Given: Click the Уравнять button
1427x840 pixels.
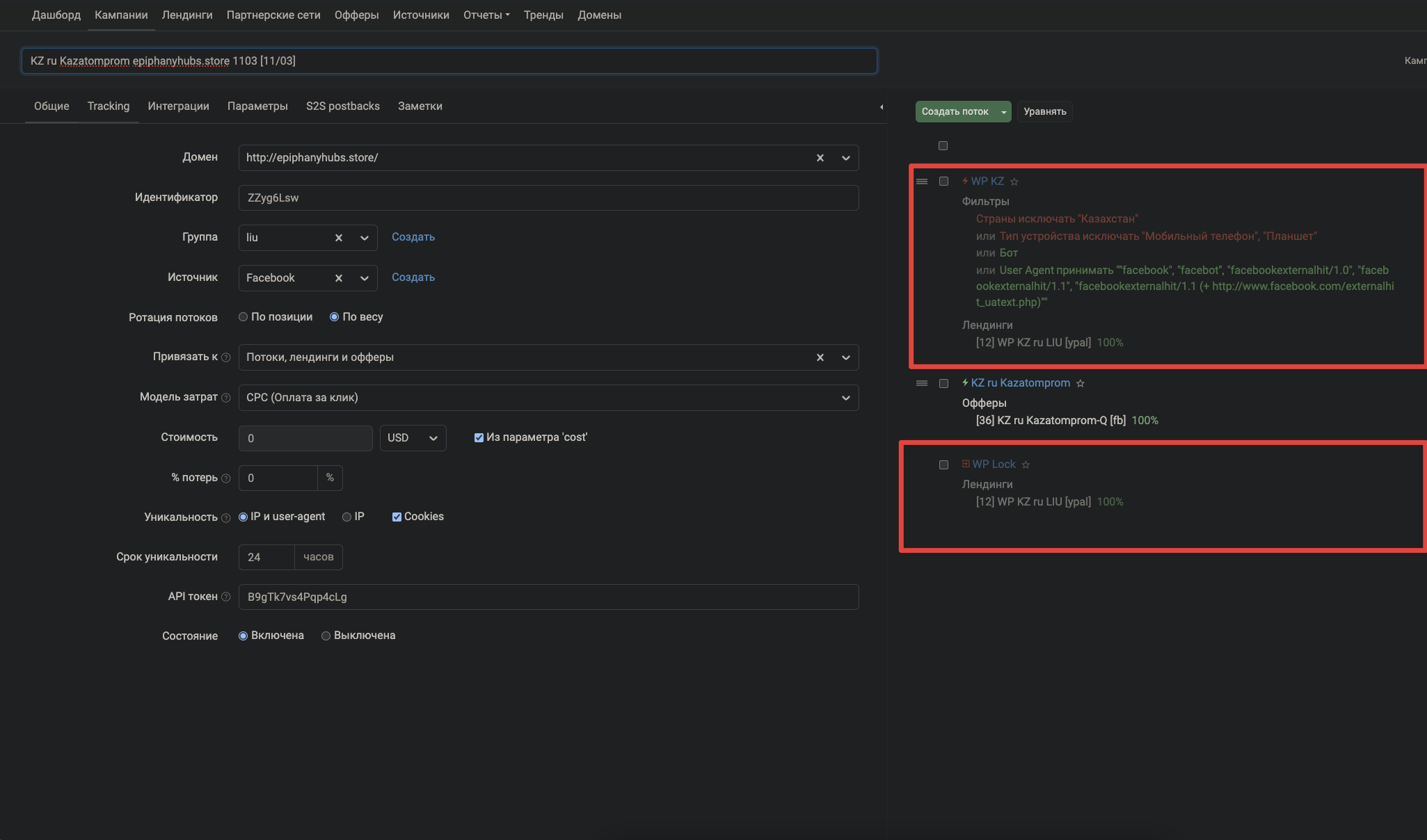Looking at the screenshot, I should 1045,112.
